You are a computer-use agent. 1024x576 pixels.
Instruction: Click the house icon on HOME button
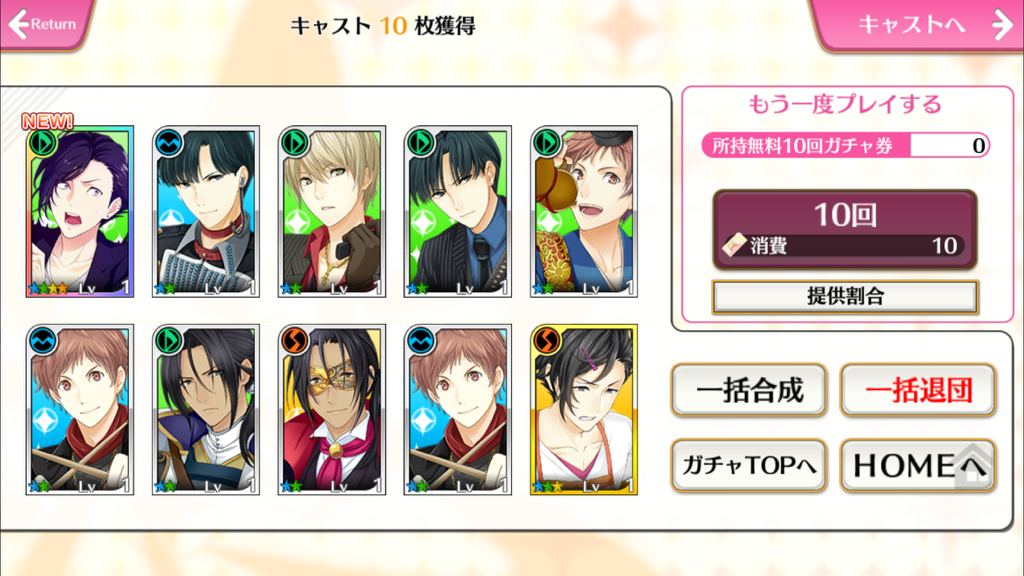point(973,466)
